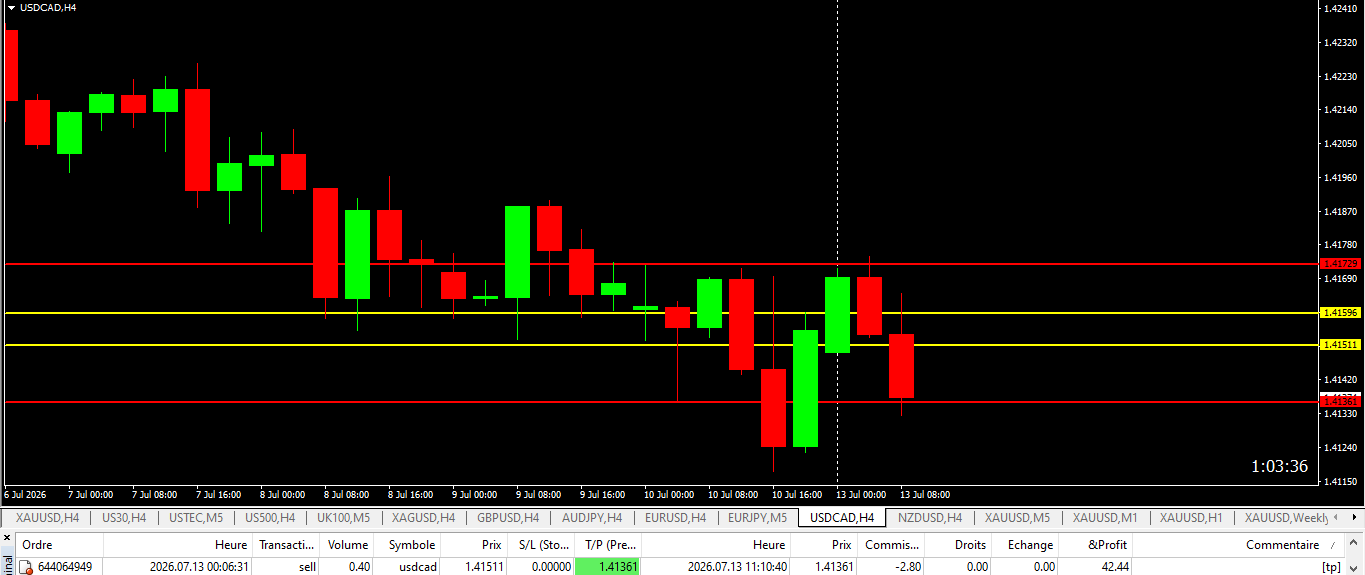Go to the AUDJPY,H4 chart tab
The height and width of the screenshot is (575, 1365).
coord(592,517)
